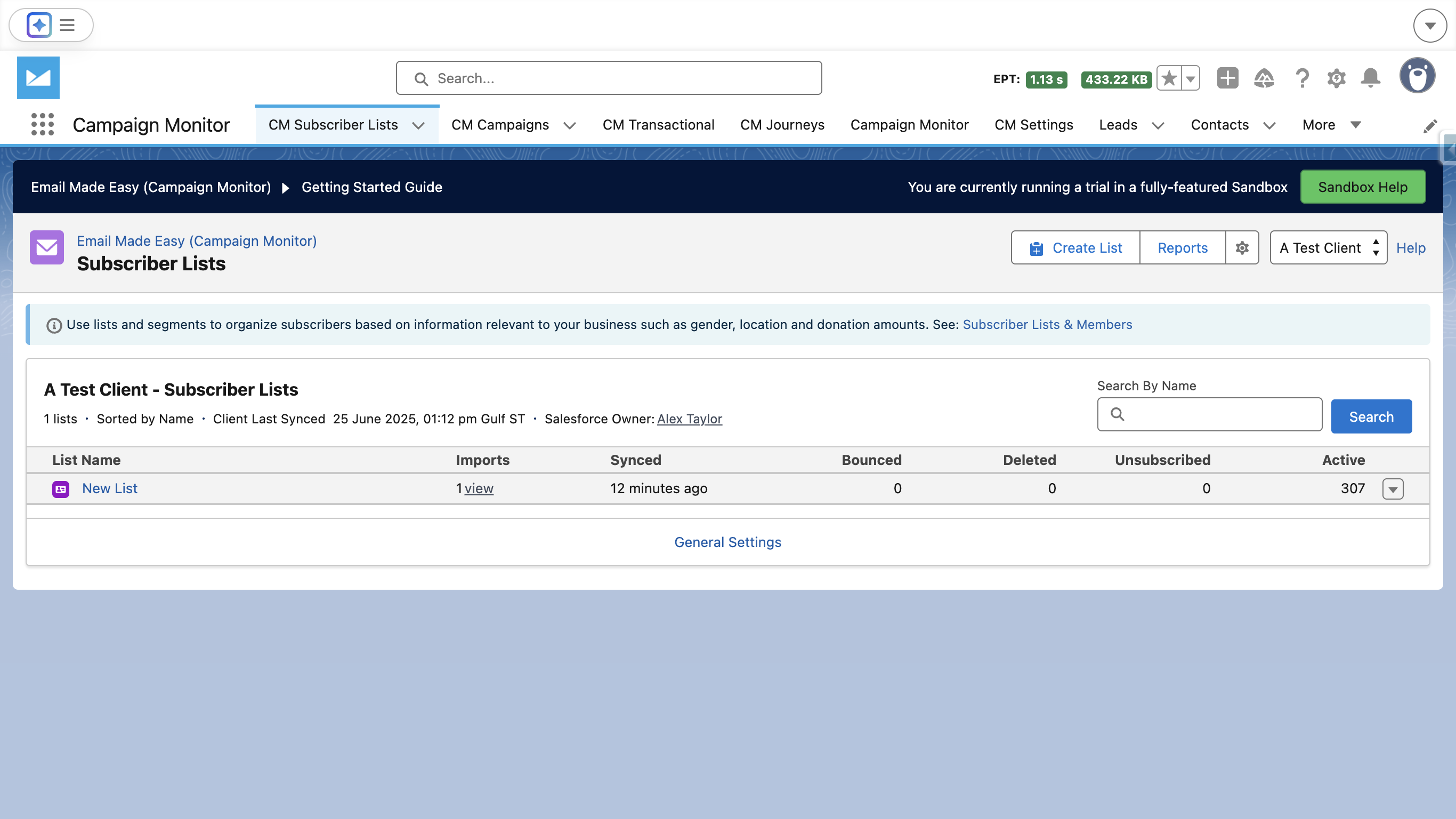Click the round dropdown button at top right

pos(1430,26)
